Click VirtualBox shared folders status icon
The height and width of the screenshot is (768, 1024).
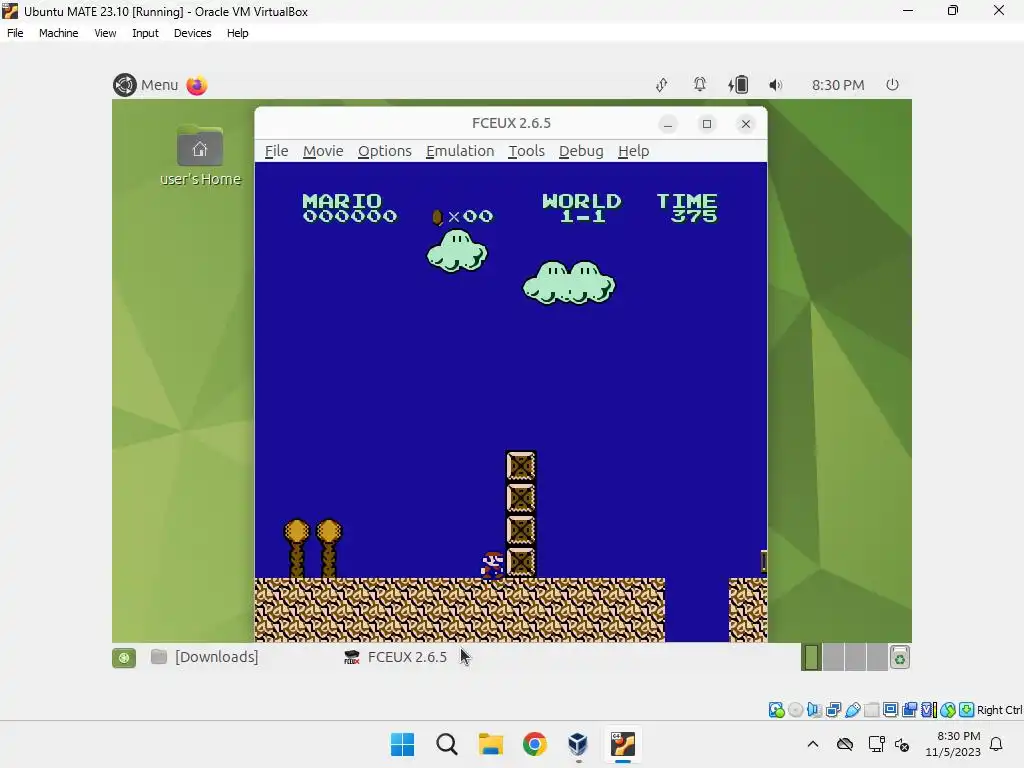(871, 710)
